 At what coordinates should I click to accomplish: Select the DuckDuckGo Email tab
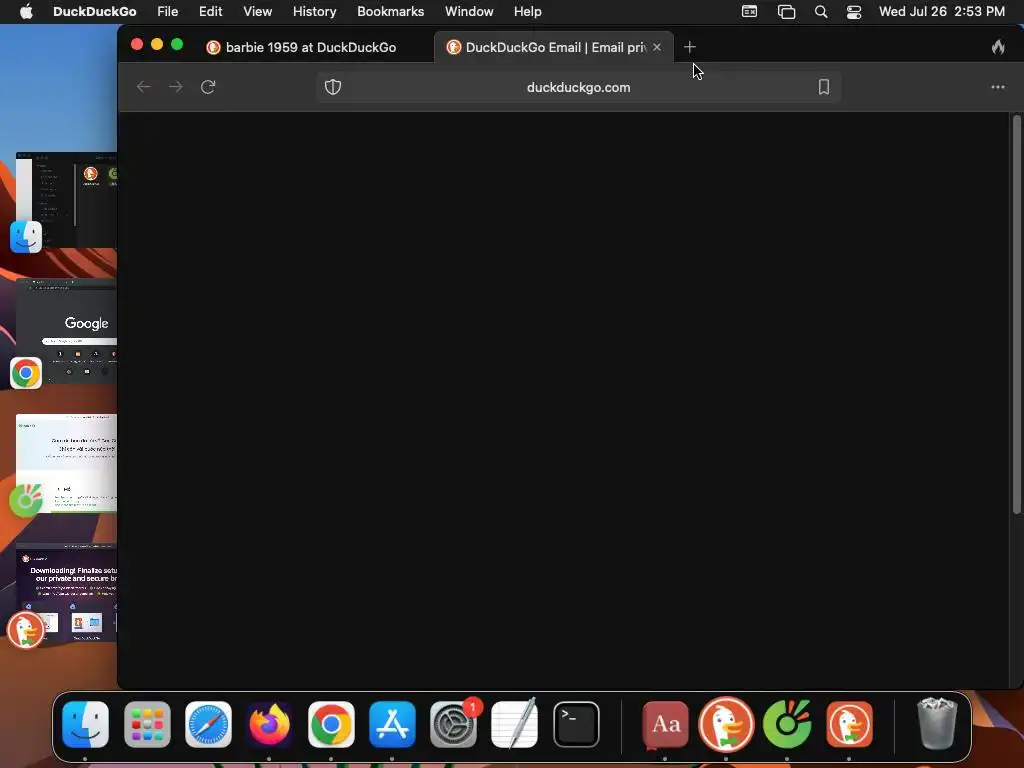pyautogui.click(x=554, y=47)
